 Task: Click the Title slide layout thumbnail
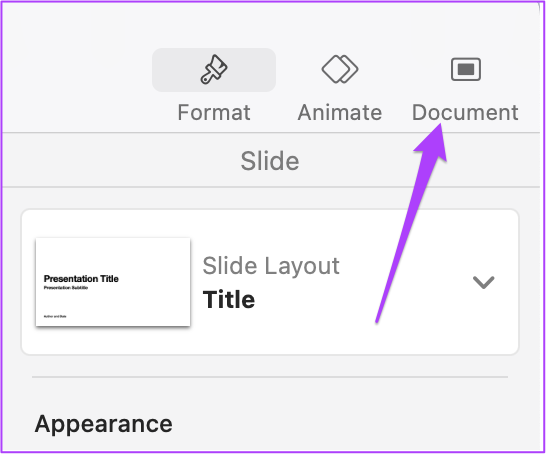[x=113, y=282]
